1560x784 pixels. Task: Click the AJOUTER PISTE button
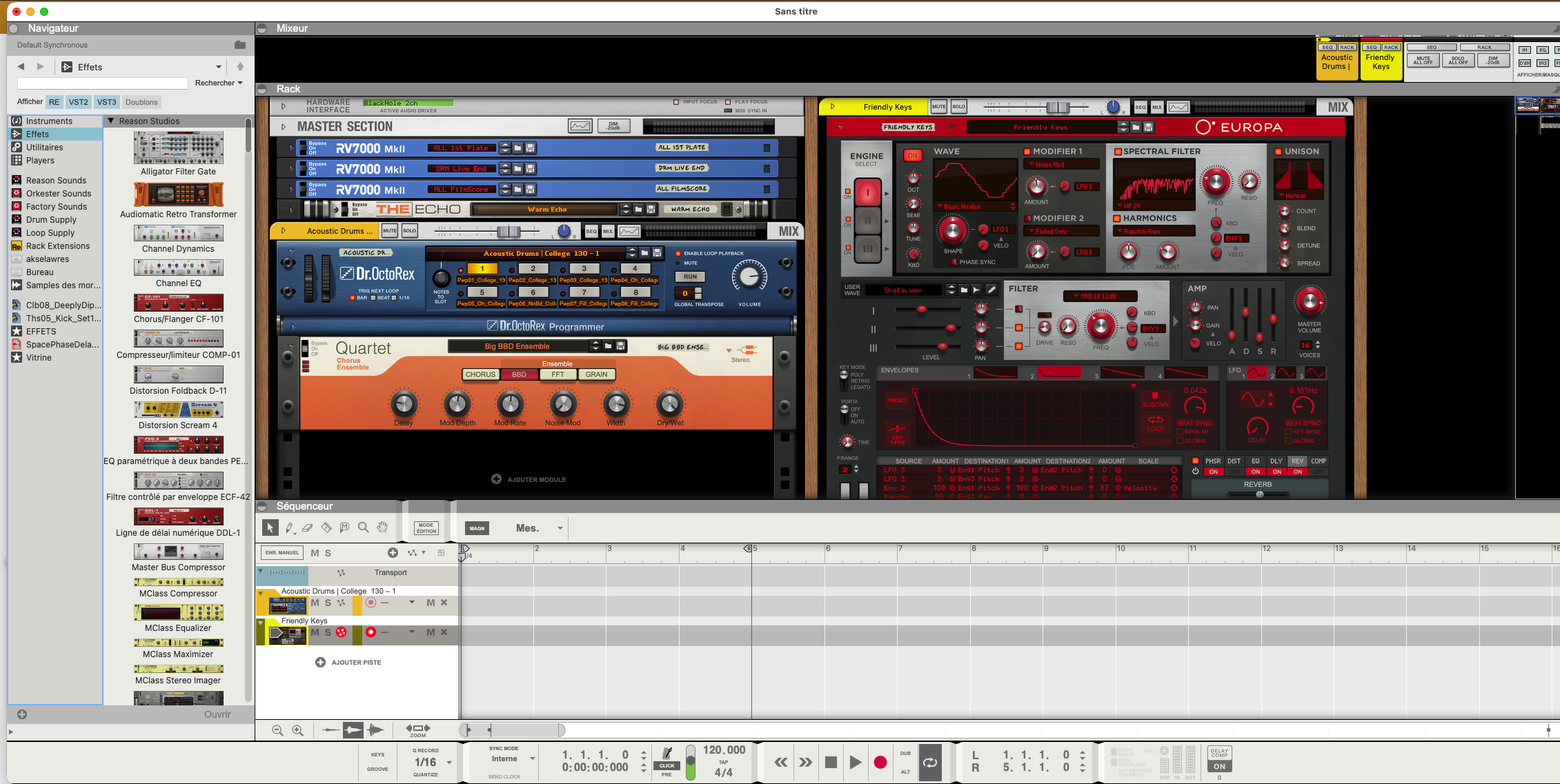click(x=348, y=662)
